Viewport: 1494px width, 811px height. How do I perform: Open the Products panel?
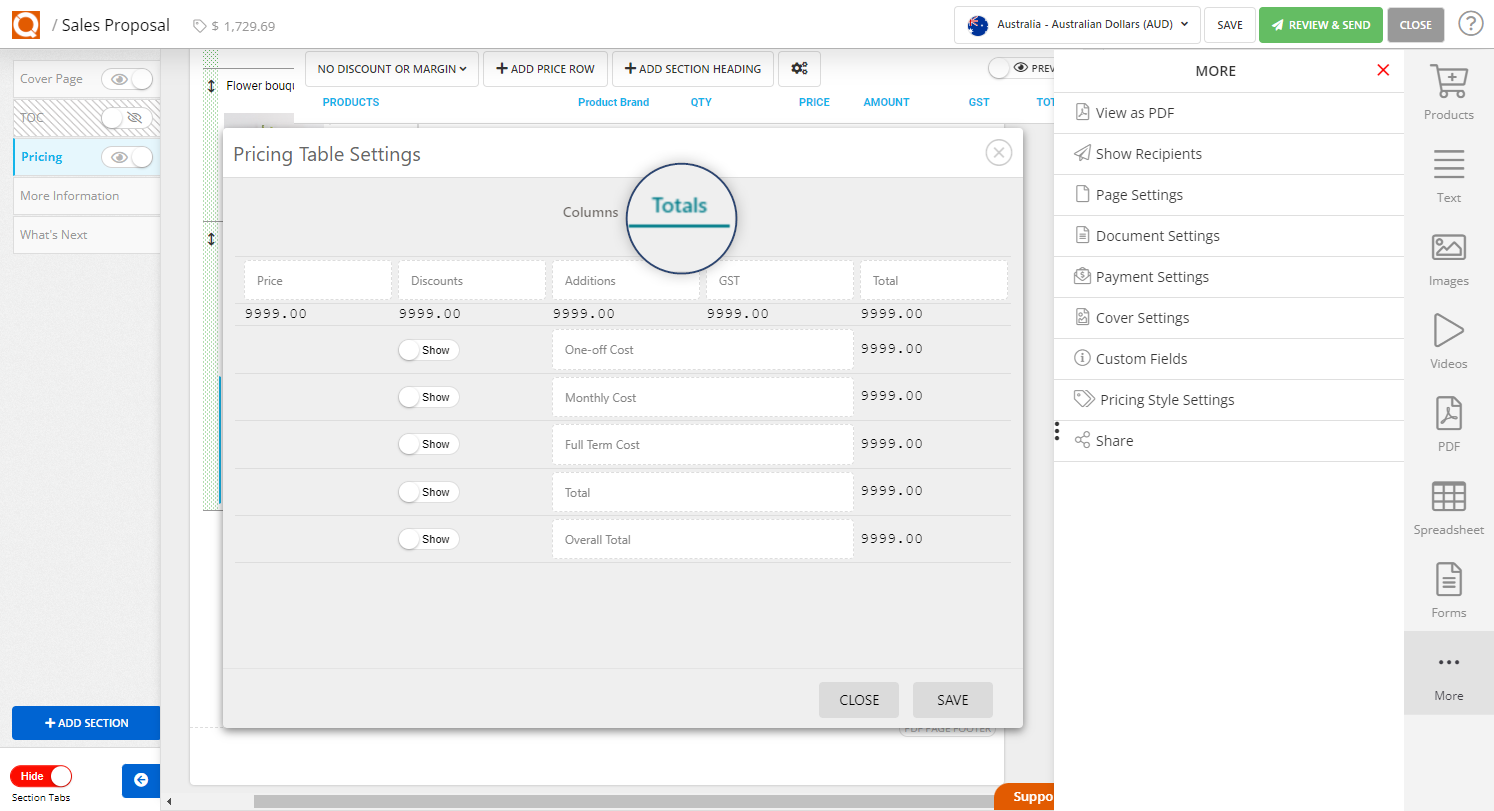tap(1448, 90)
